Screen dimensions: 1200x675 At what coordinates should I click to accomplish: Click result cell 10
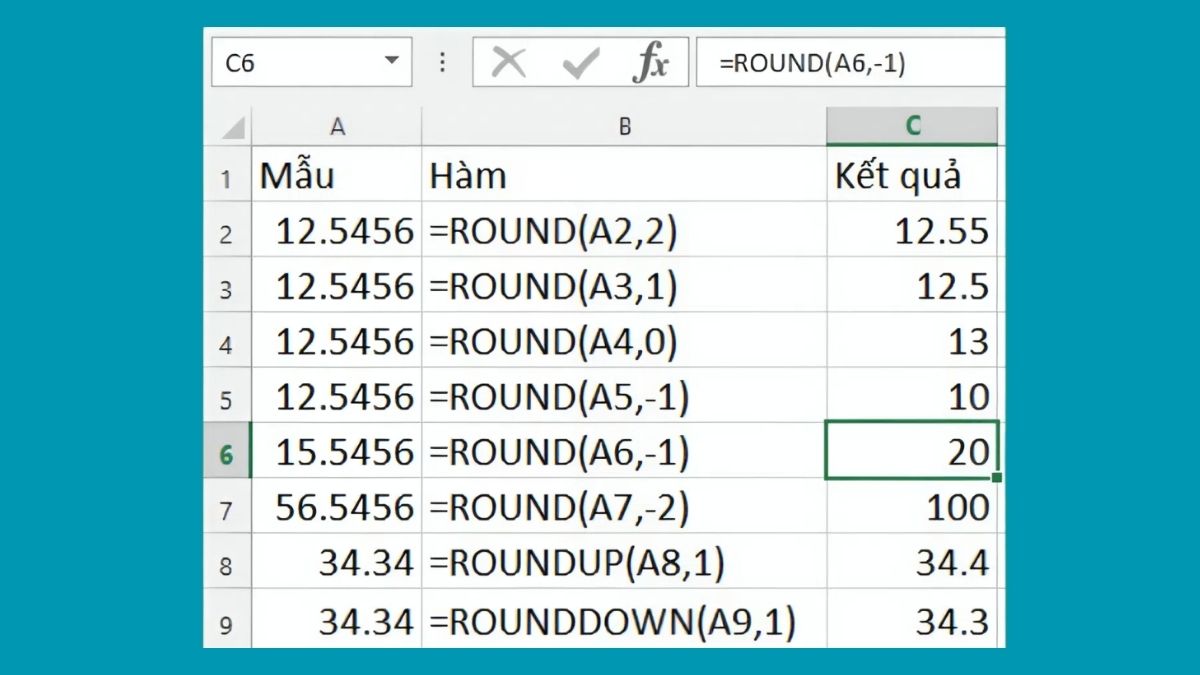(912, 397)
